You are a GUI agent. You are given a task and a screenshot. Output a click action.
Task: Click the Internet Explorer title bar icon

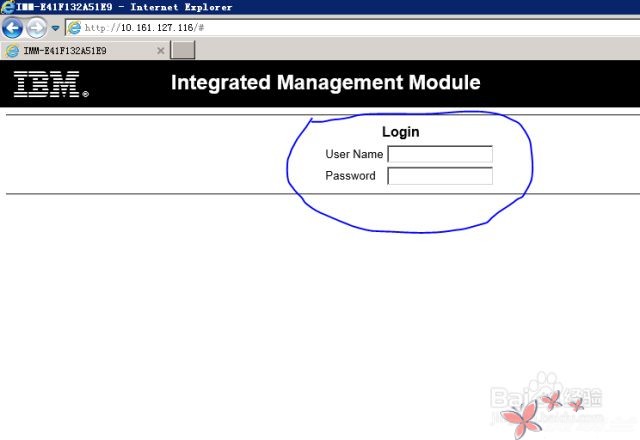pos(7,7)
